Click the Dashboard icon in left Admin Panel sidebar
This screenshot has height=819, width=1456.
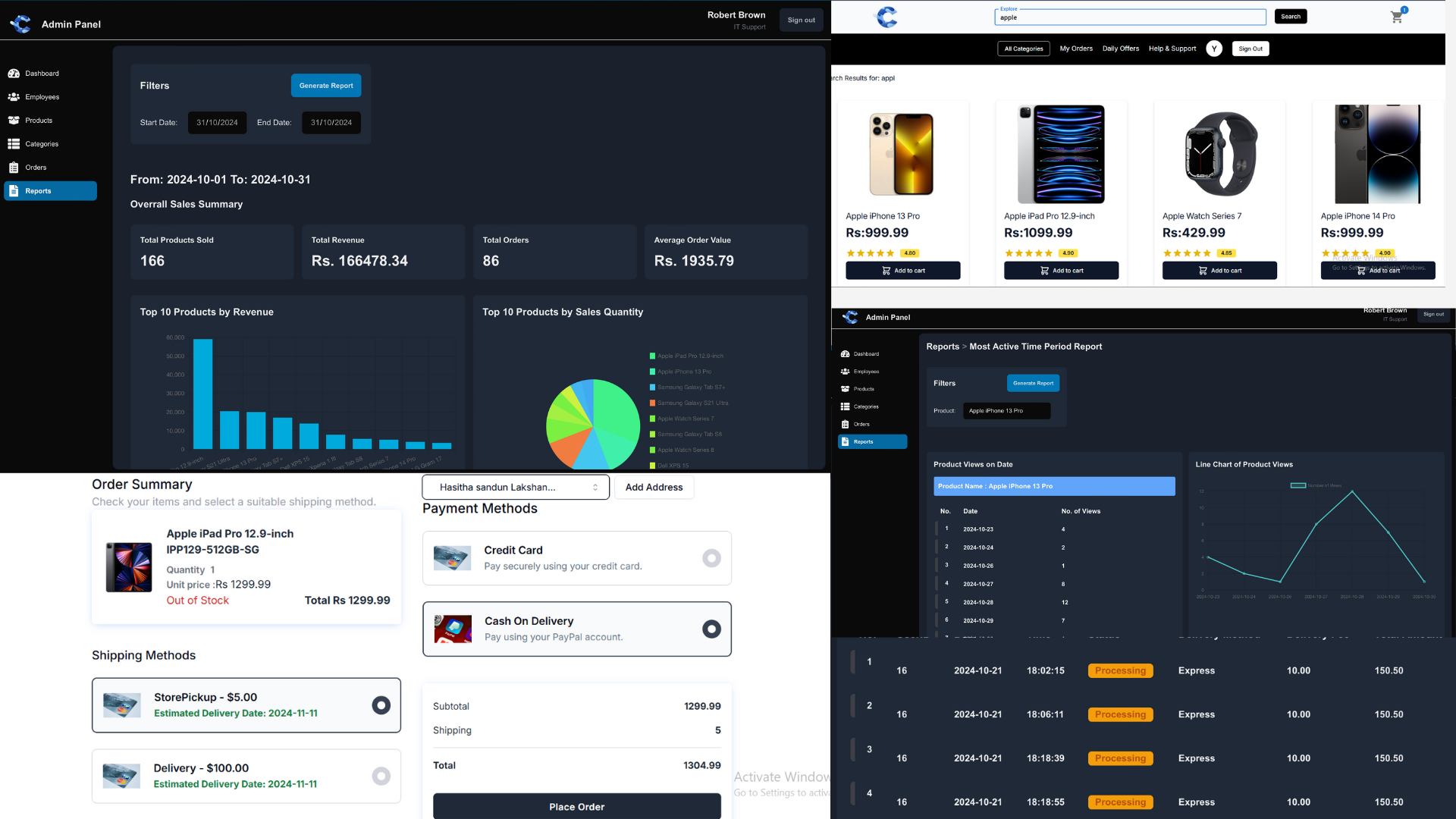point(14,74)
